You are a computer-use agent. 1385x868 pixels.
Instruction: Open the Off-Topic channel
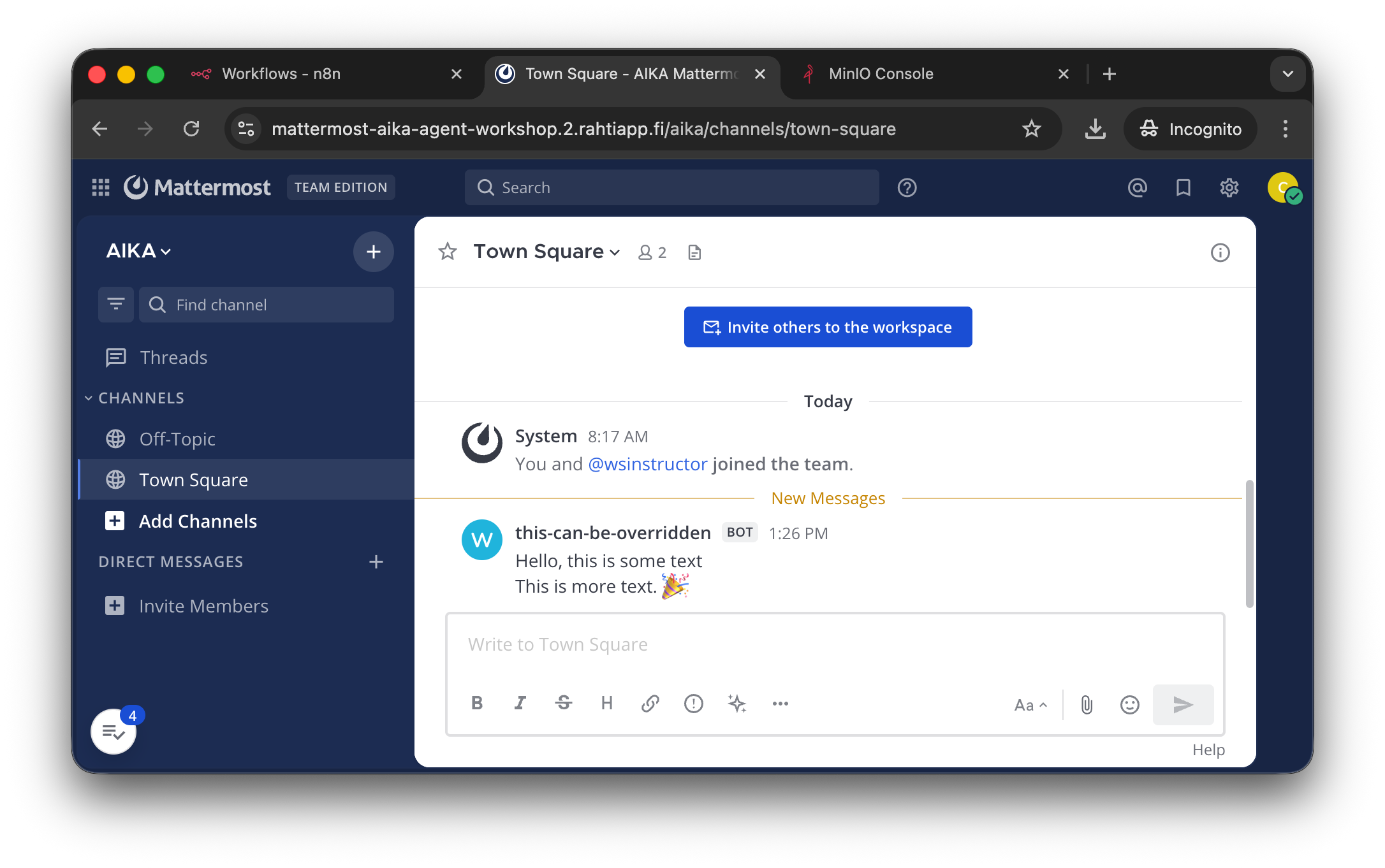click(x=177, y=439)
